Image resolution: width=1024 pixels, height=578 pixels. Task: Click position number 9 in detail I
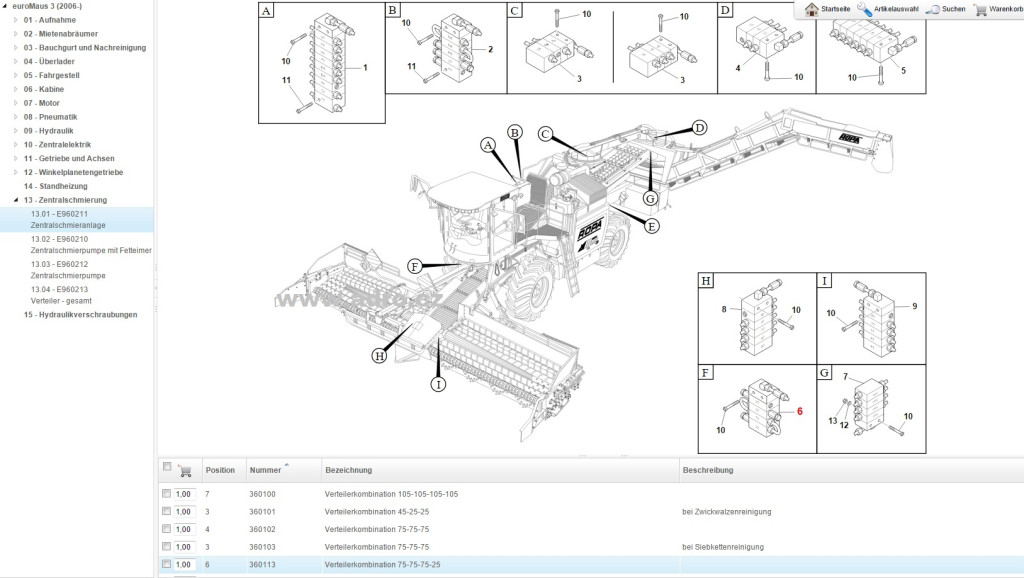coord(914,306)
